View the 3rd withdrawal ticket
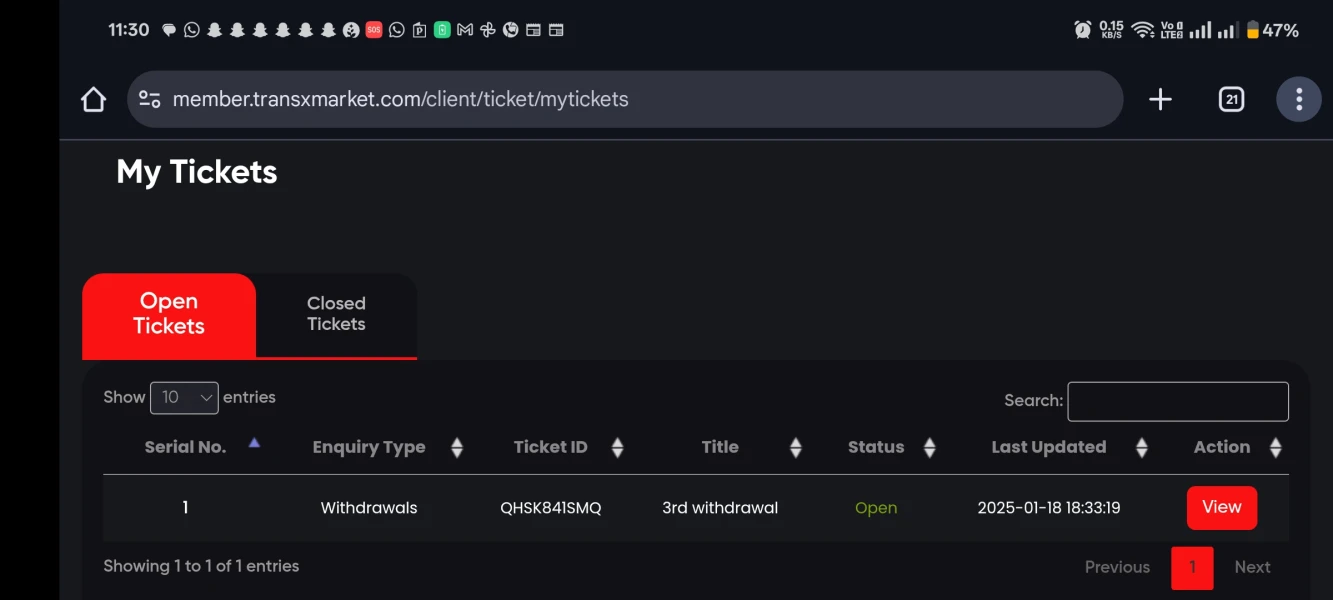Image resolution: width=1333 pixels, height=600 pixels. pos(1221,508)
